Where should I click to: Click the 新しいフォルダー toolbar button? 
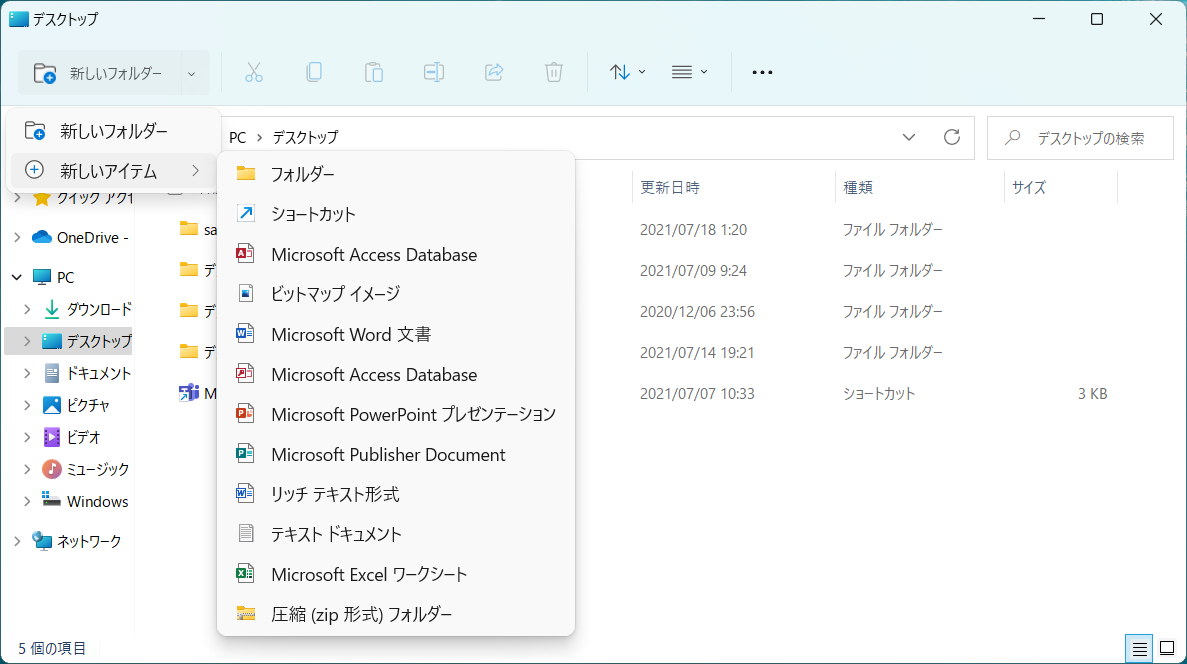coord(99,73)
